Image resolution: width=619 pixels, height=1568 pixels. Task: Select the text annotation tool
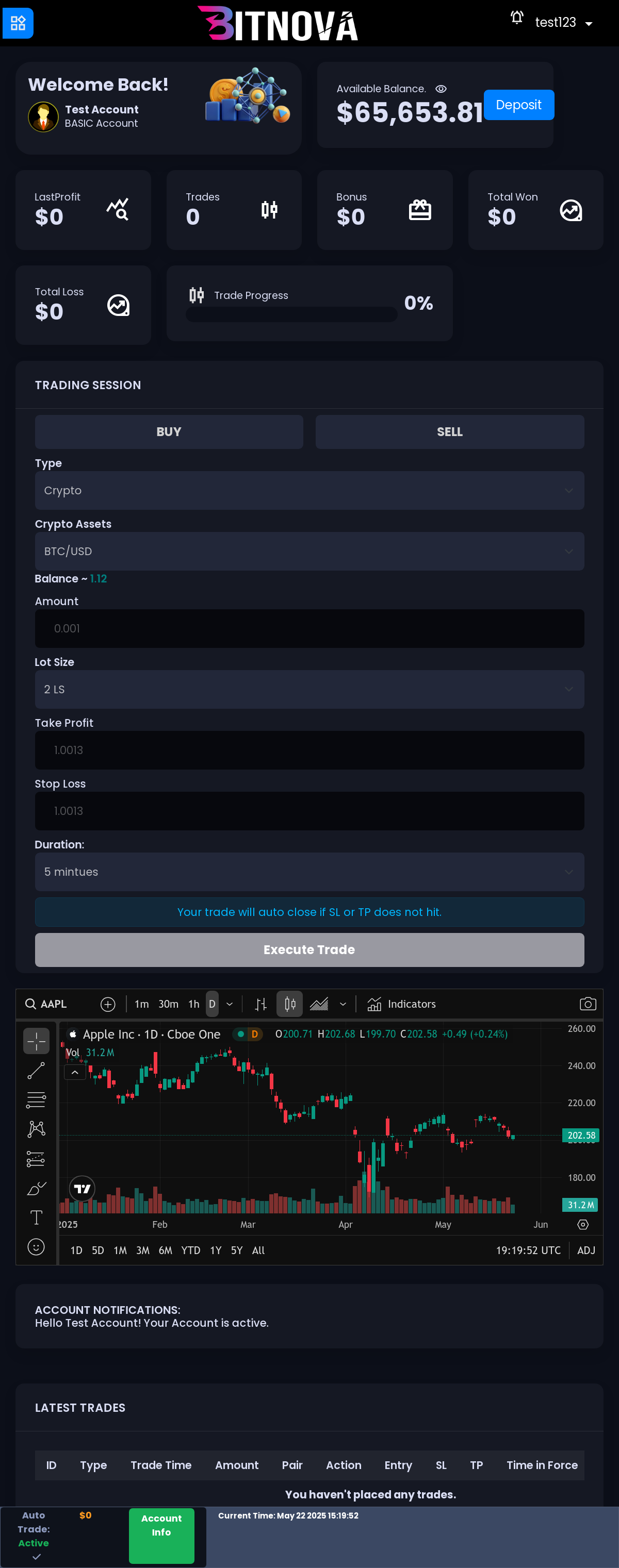36,1217
